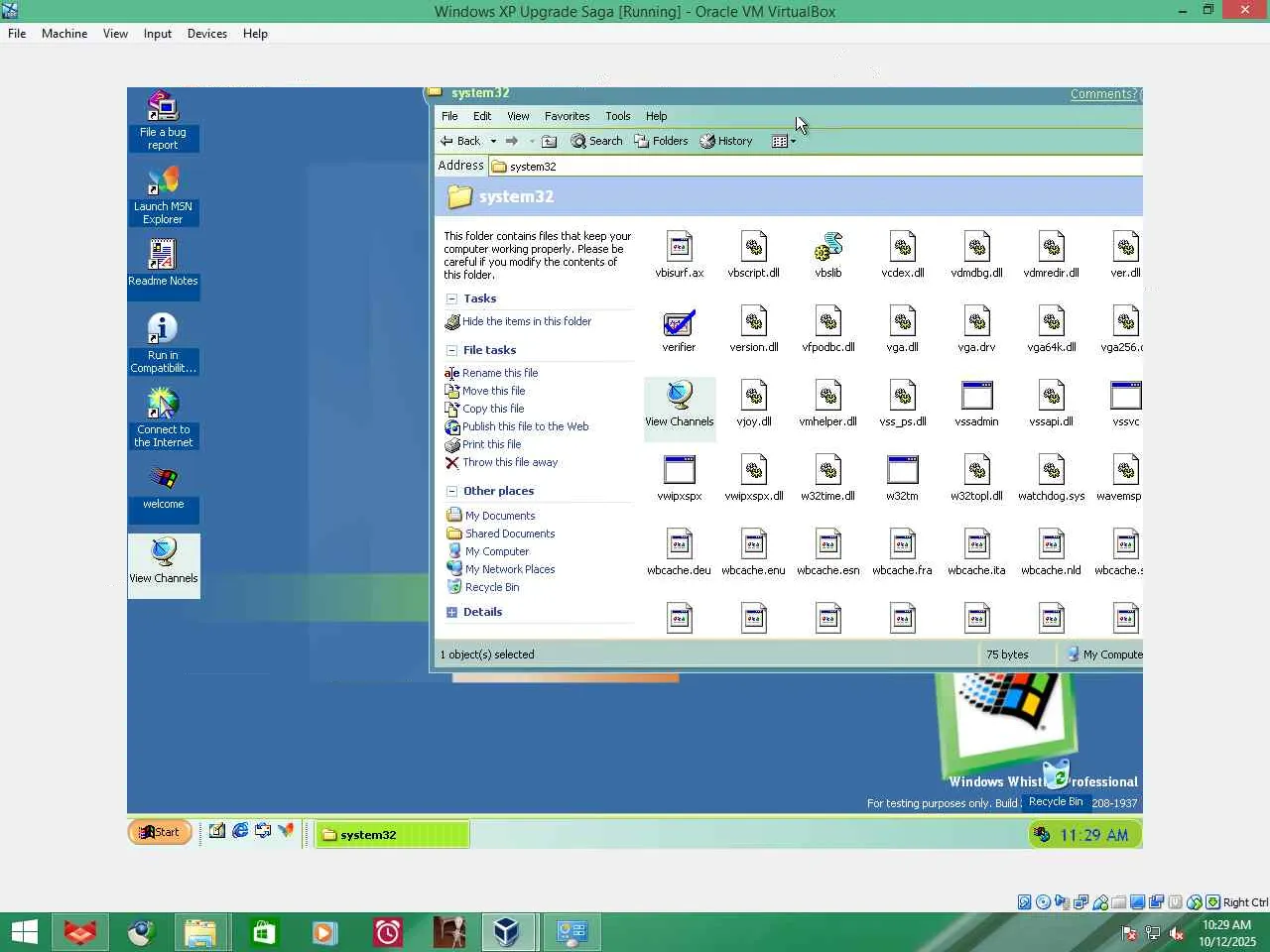The image size is (1270, 952).
Task: Select the w32tm executable icon
Action: (903, 478)
